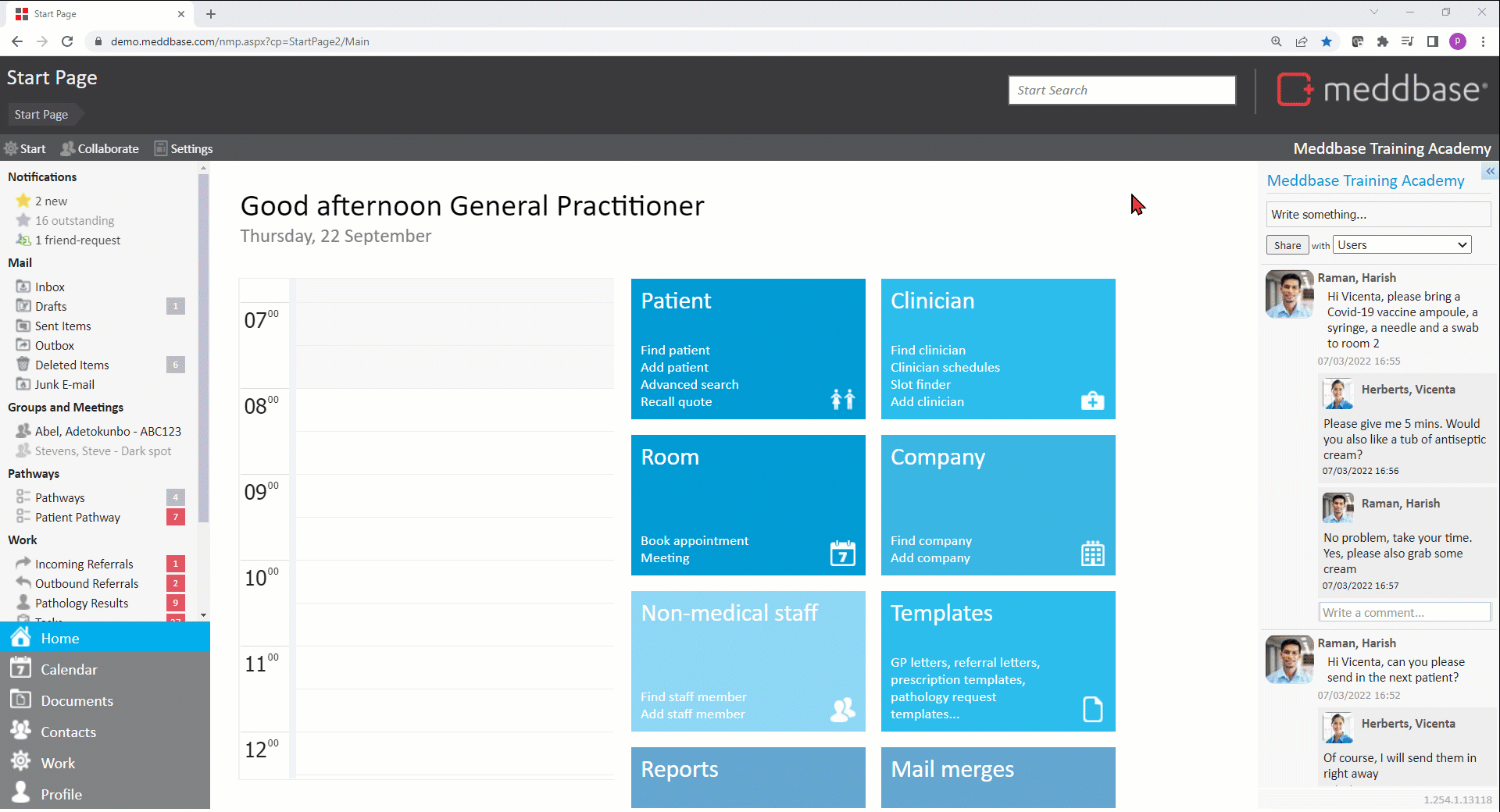Screen dimensions: 1500x812
Task: Open the share with Users dropdown
Action: point(1402,245)
